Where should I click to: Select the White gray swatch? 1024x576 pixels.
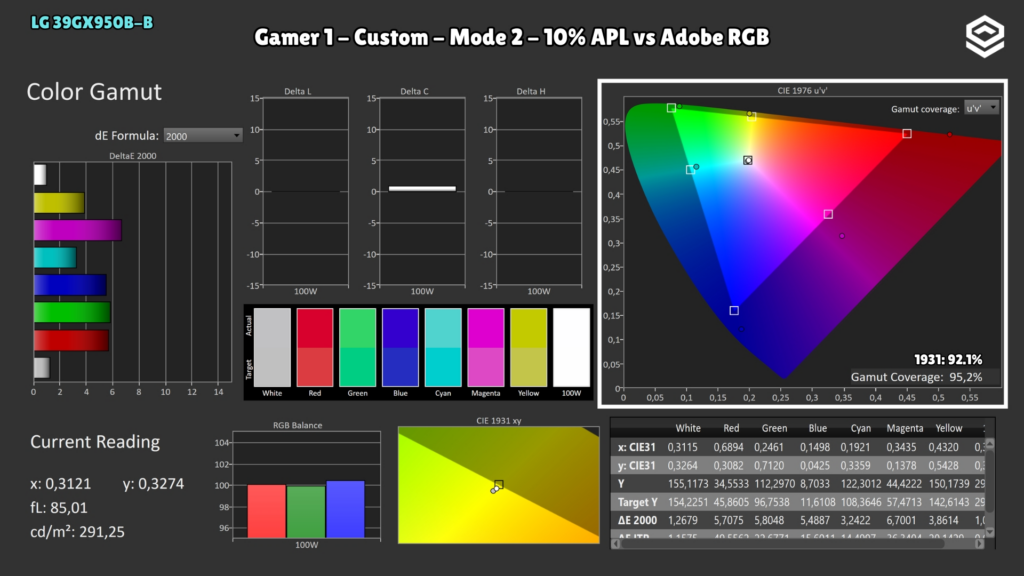[272, 347]
